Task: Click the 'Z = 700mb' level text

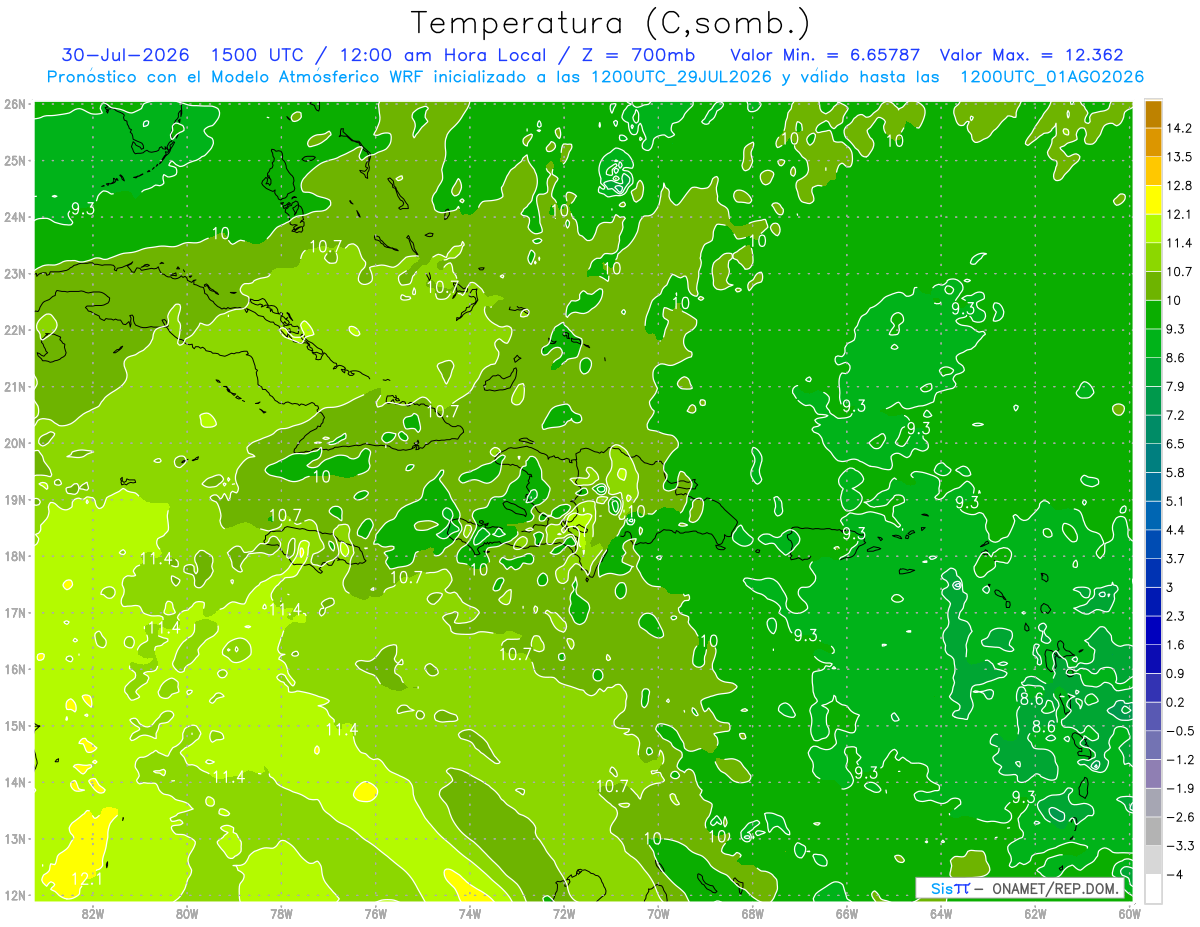Action: pyautogui.click(x=638, y=55)
